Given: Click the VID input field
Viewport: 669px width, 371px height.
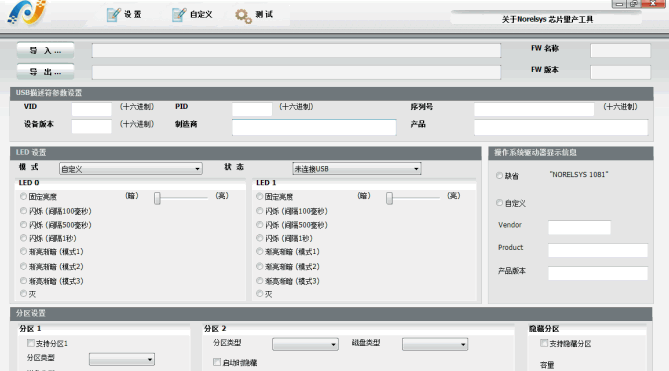Looking at the screenshot, I should coord(91,109).
